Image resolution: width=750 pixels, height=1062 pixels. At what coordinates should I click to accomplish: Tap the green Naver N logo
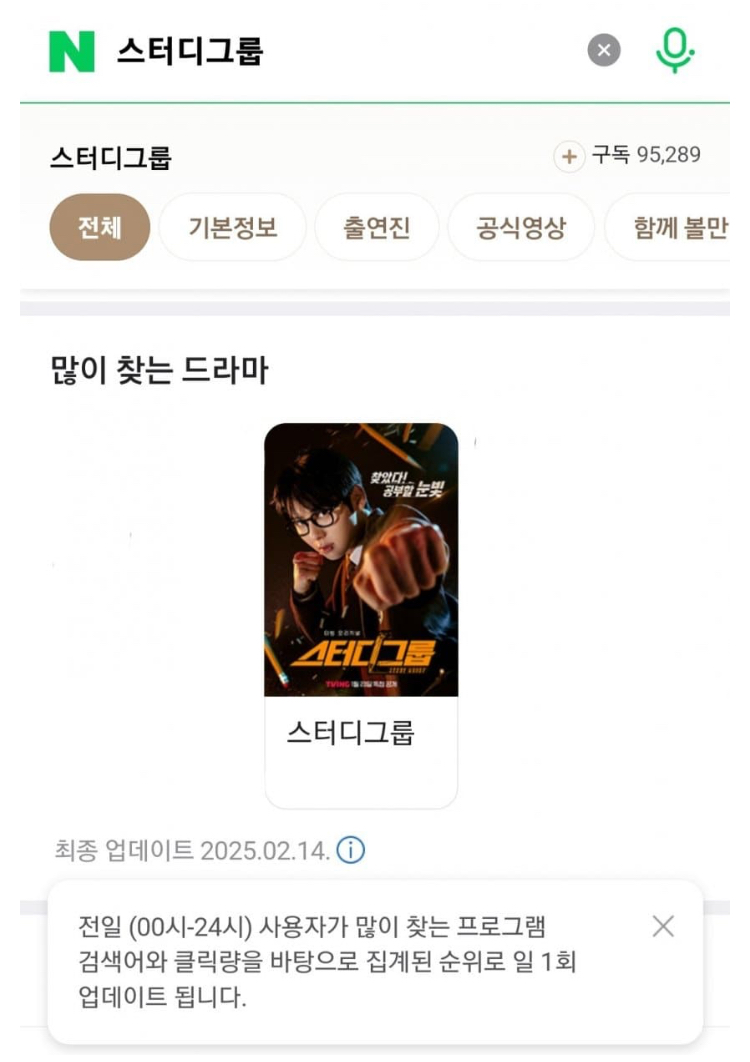pyautogui.click(x=71, y=51)
